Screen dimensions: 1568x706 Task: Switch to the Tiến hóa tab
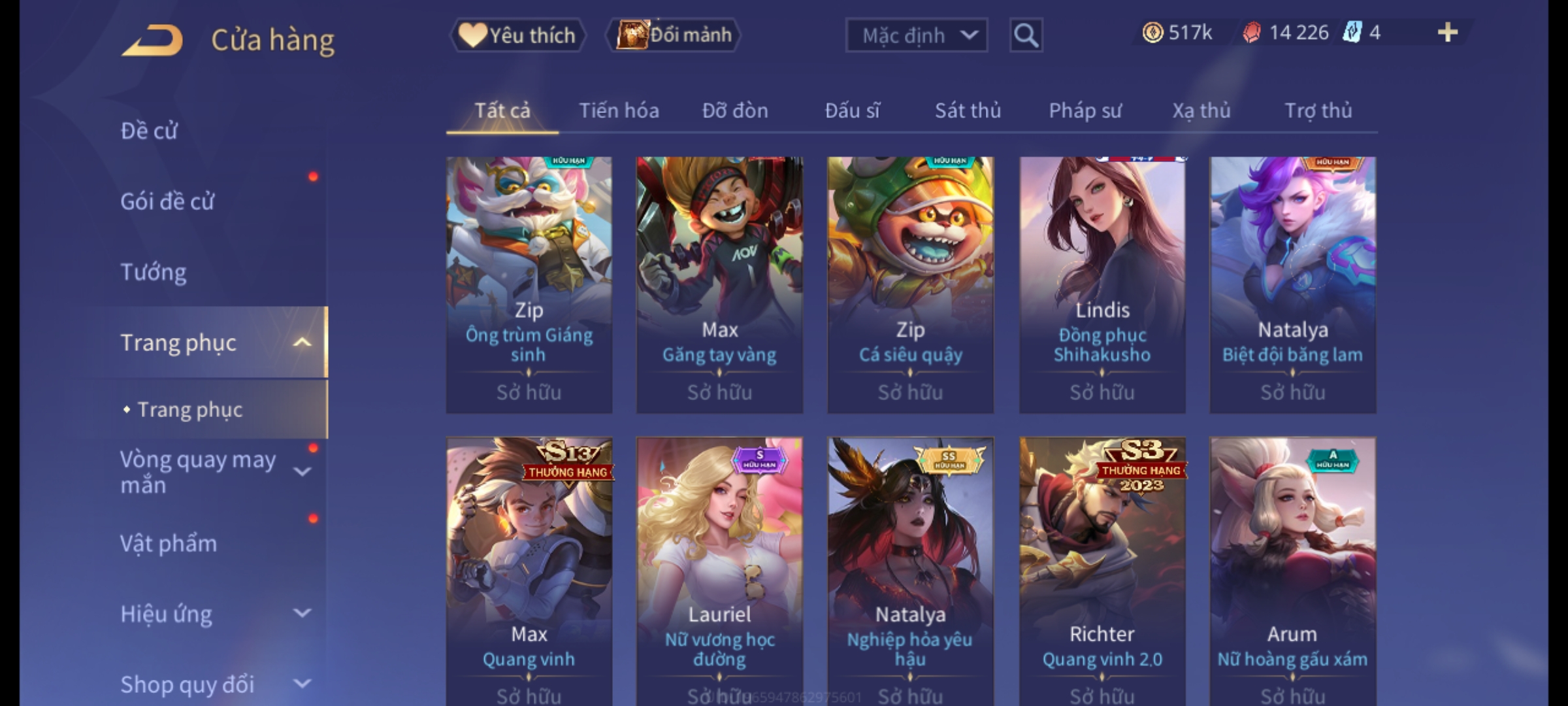point(619,110)
